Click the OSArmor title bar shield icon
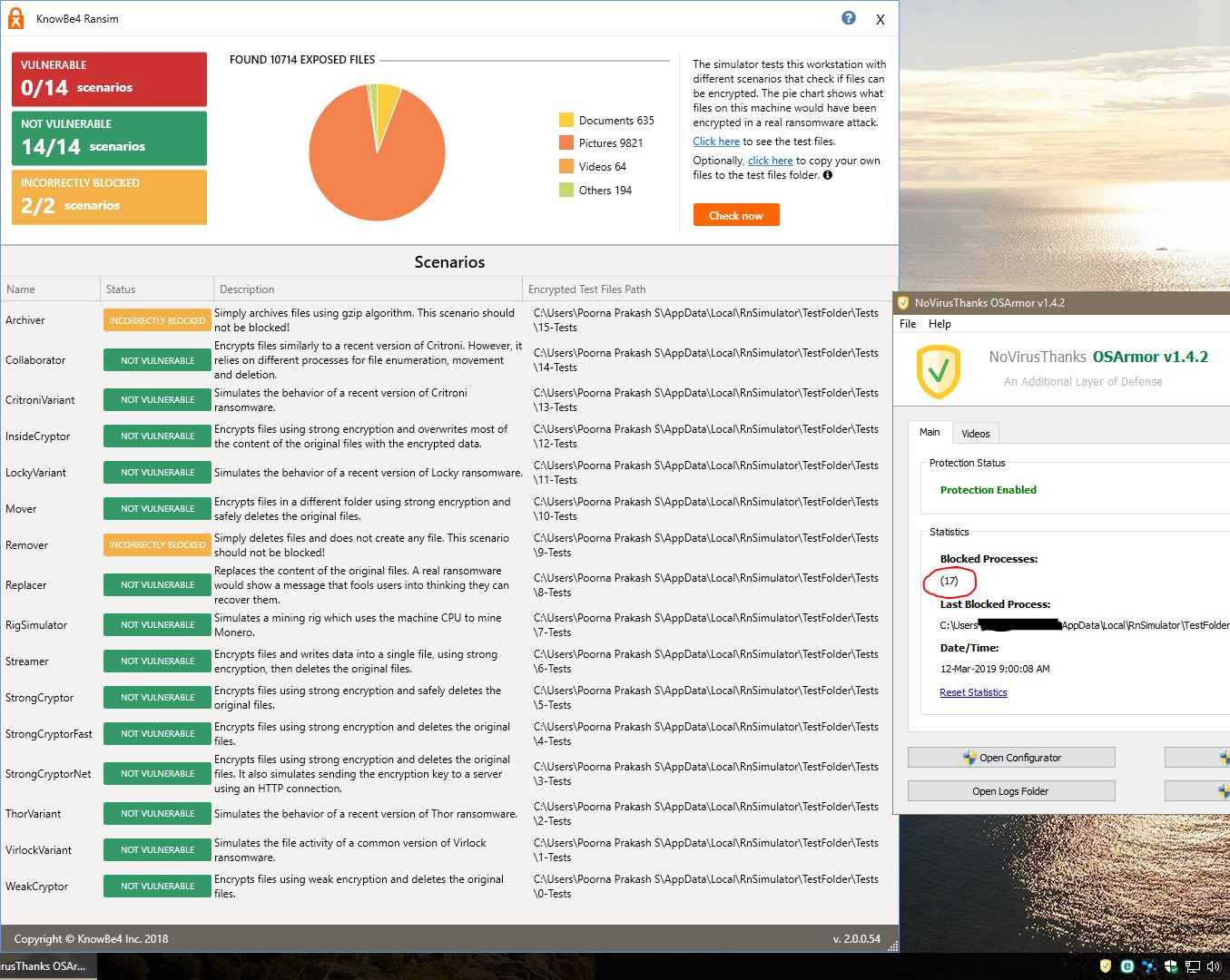The image size is (1230, 980). pyautogui.click(x=903, y=302)
